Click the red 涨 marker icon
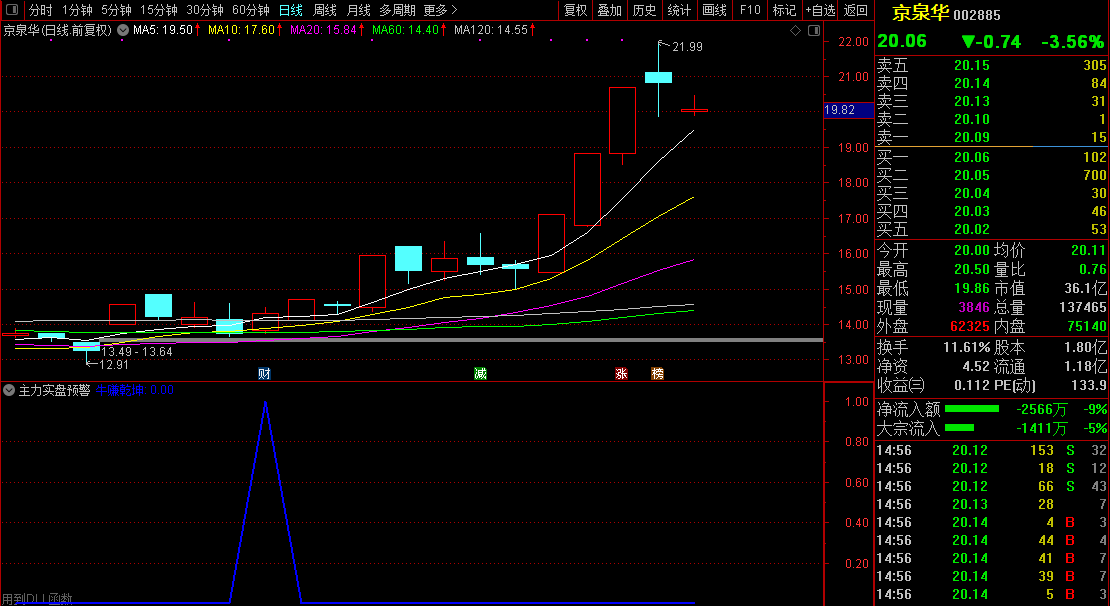Screen dimensions: 1110x606 (x=621, y=373)
